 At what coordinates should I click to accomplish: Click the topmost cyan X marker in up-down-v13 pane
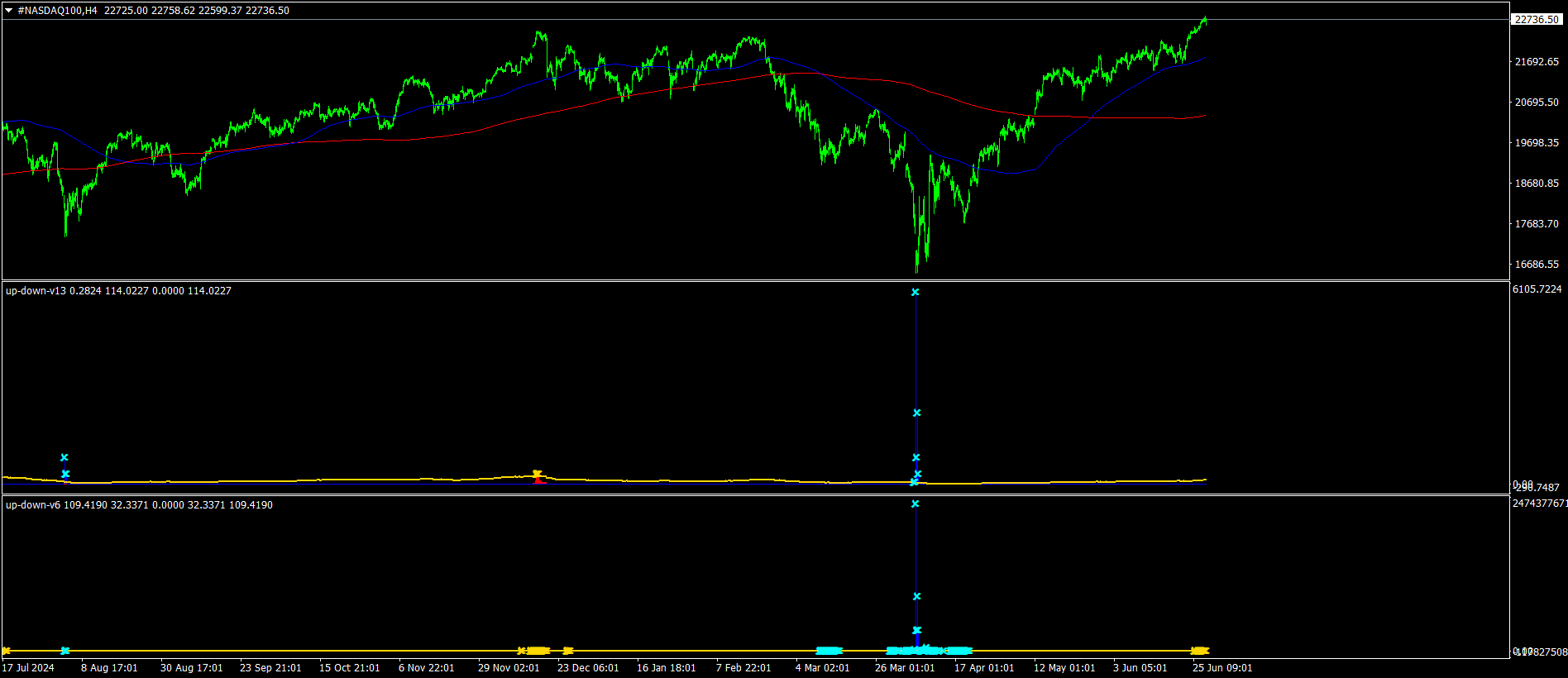tap(915, 292)
